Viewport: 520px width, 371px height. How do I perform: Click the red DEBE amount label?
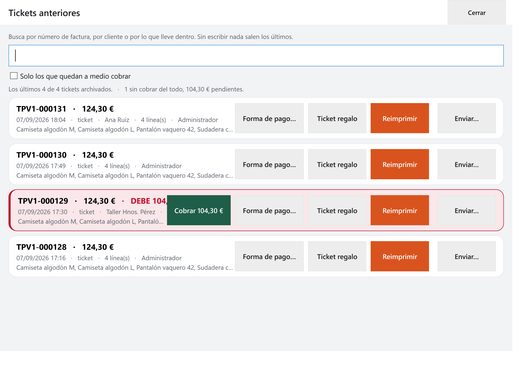[x=149, y=201]
